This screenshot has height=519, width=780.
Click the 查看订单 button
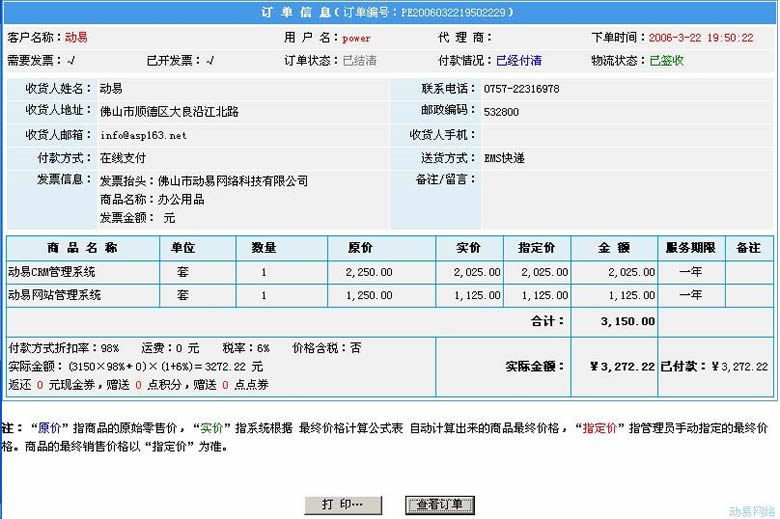pyautogui.click(x=440, y=505)
